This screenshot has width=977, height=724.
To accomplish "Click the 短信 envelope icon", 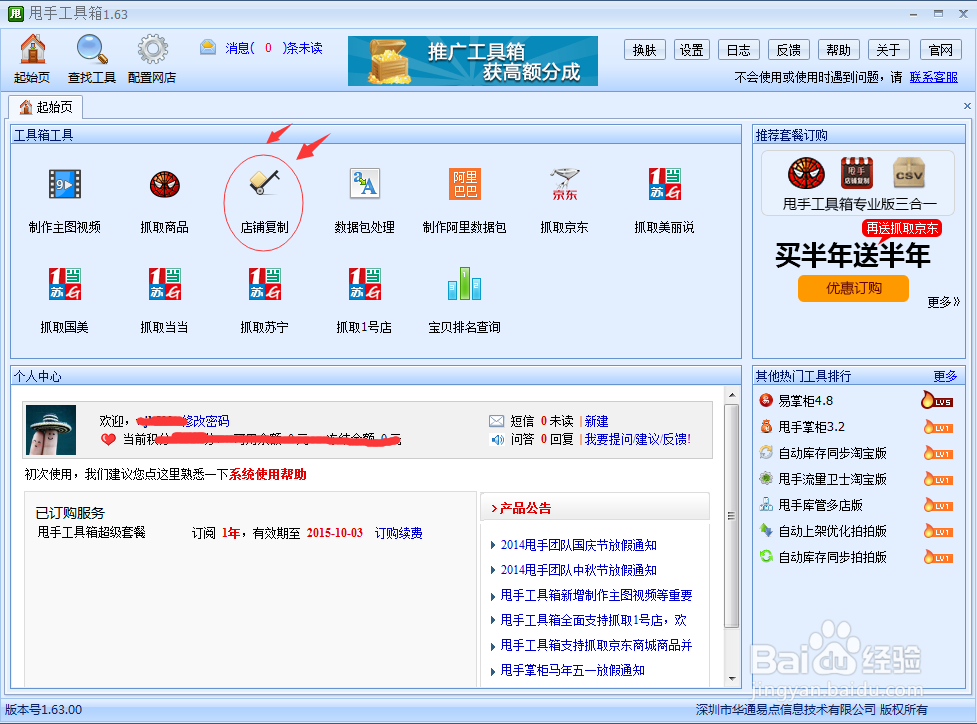I will pos(497,421).
